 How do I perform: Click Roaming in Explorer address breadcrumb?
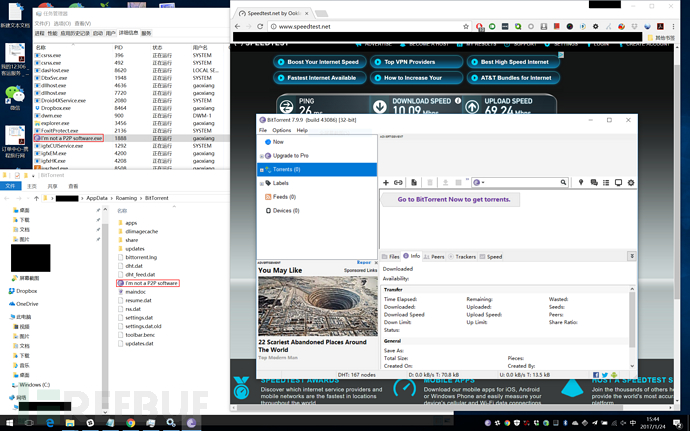coord(126,198)
